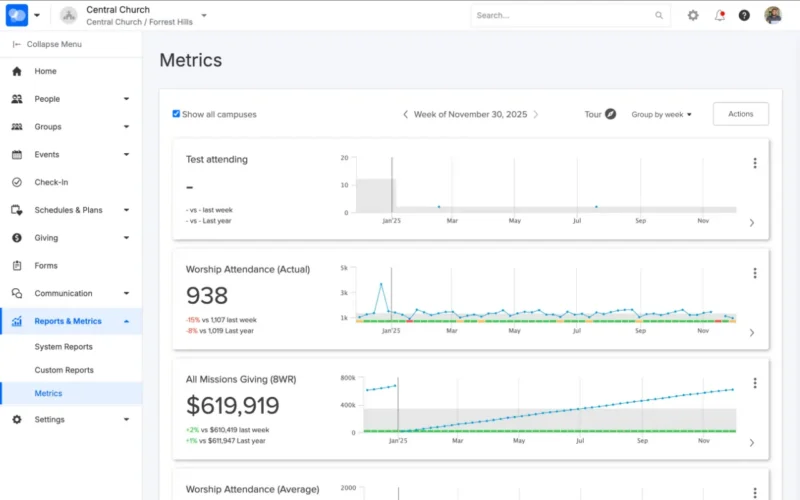Open the Central Church campus dropdown
The height and width of the screenshot is (500, 800).
coord(204,15)
